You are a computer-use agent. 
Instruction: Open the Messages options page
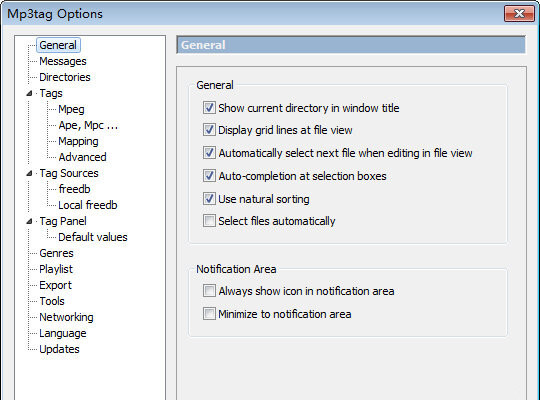click(x=63, y=61)
